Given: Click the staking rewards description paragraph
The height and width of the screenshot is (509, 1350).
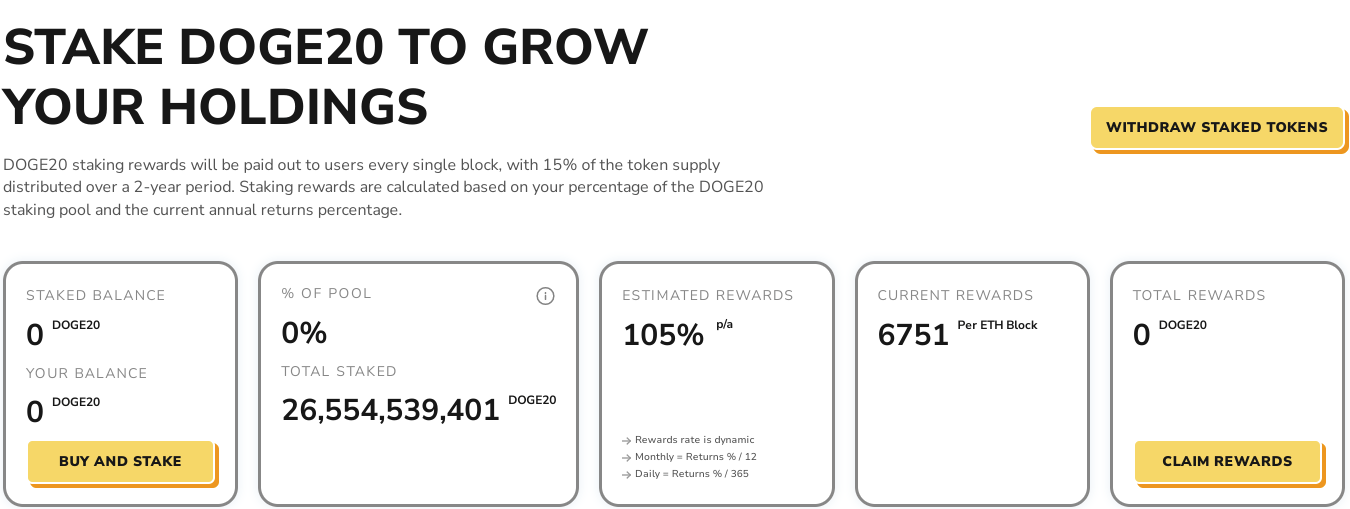Looking at the screenshot, I should point(383,187).
